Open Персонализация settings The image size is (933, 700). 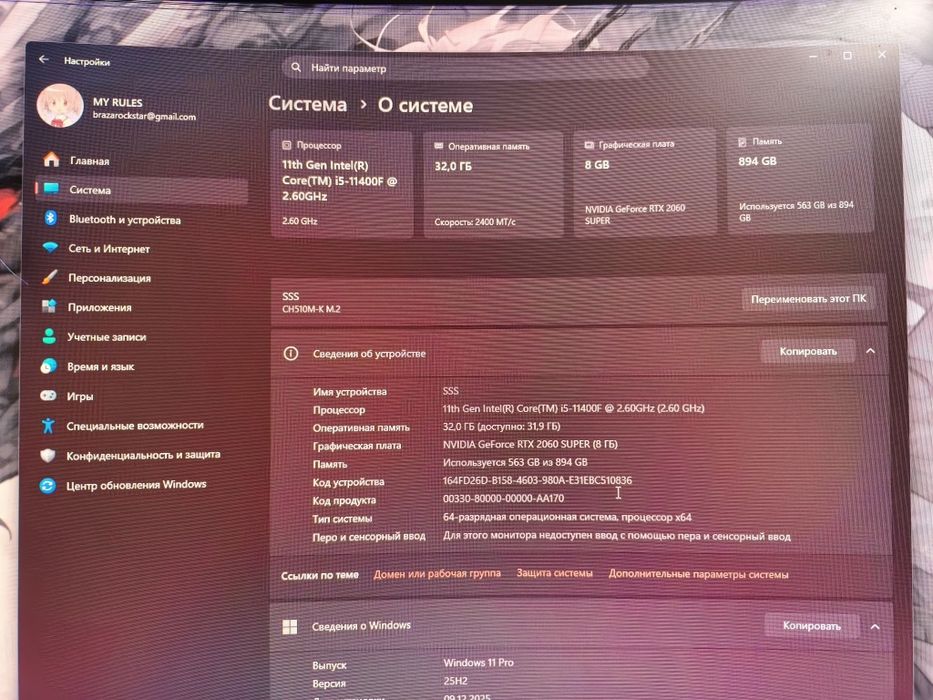point(142,277)
